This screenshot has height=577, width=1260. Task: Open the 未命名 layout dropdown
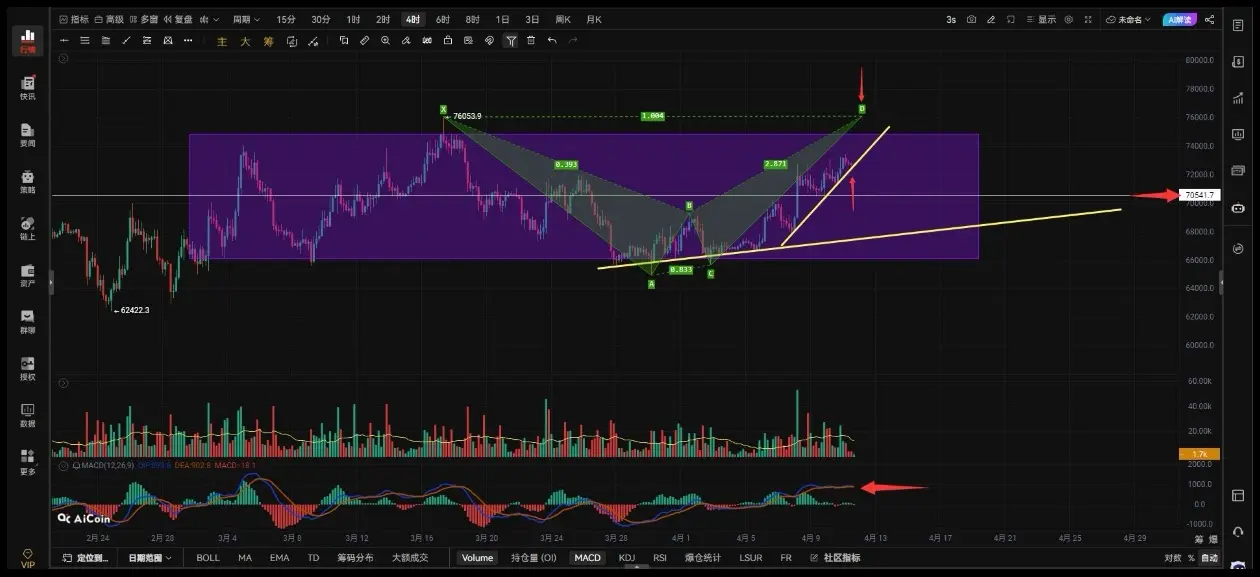(x=1128, y=19)
